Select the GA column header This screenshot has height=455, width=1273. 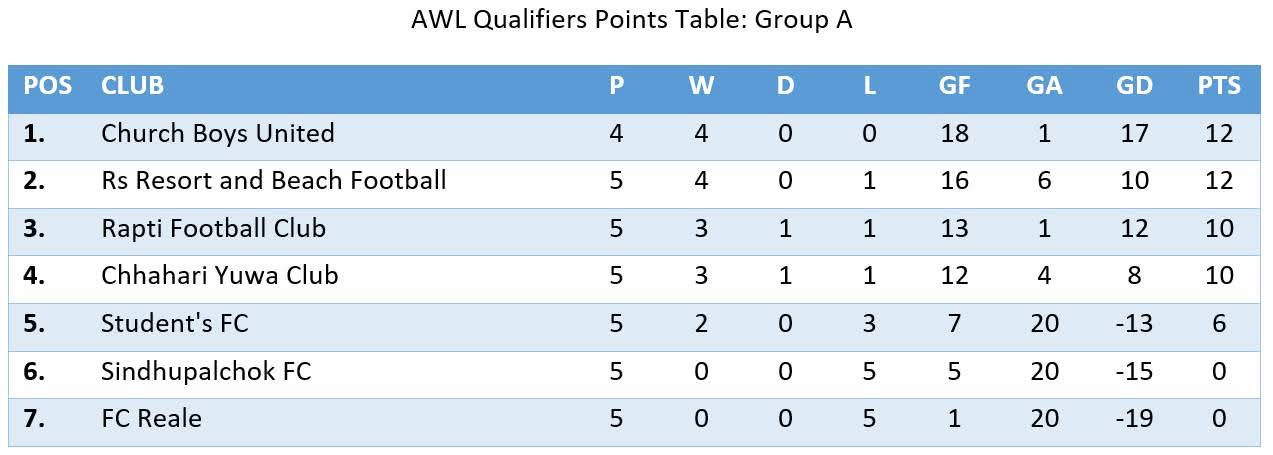point(1044,86)
